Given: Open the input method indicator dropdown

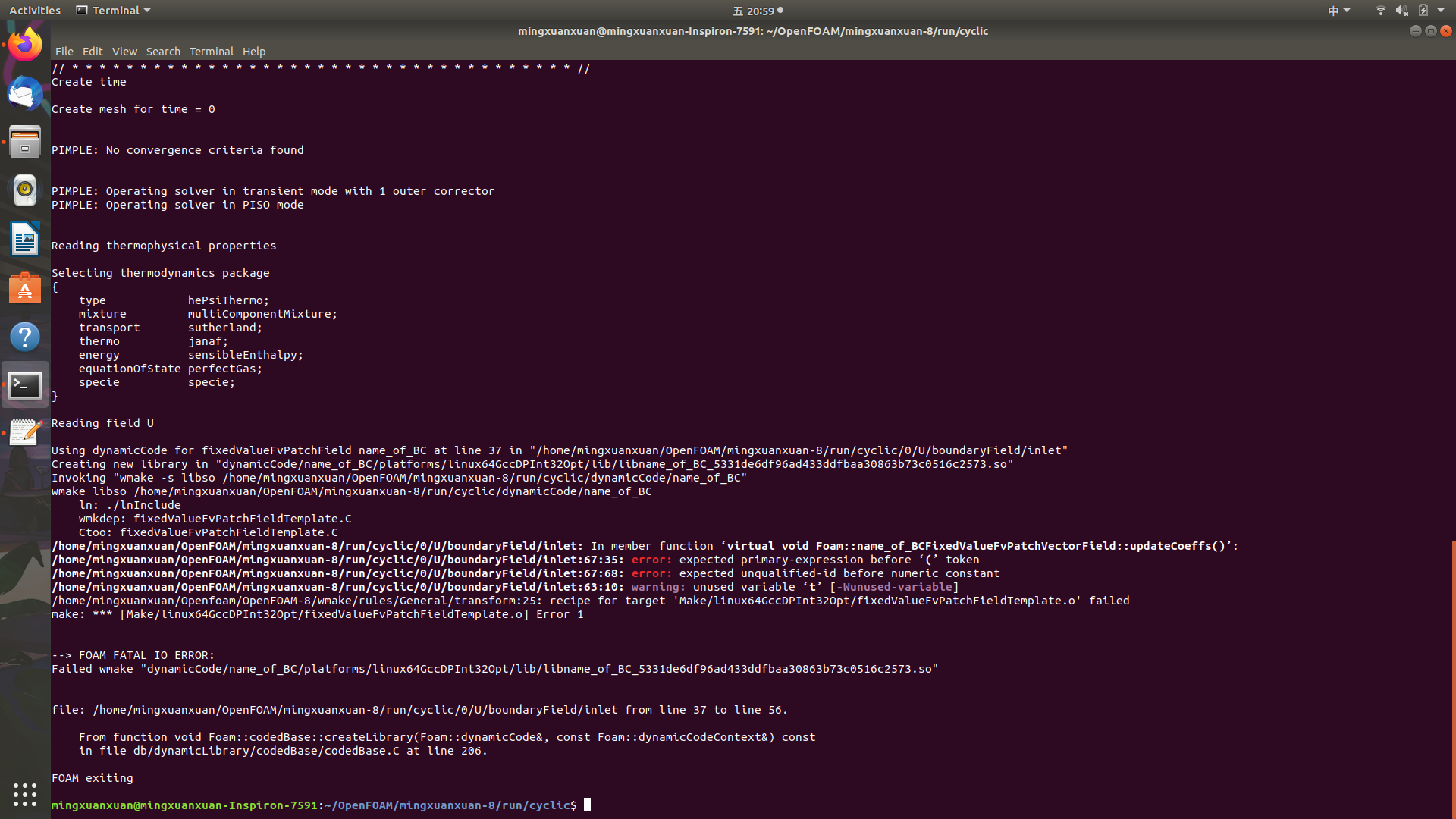Looking at the screenshot, I should [x=1338, y=11].
